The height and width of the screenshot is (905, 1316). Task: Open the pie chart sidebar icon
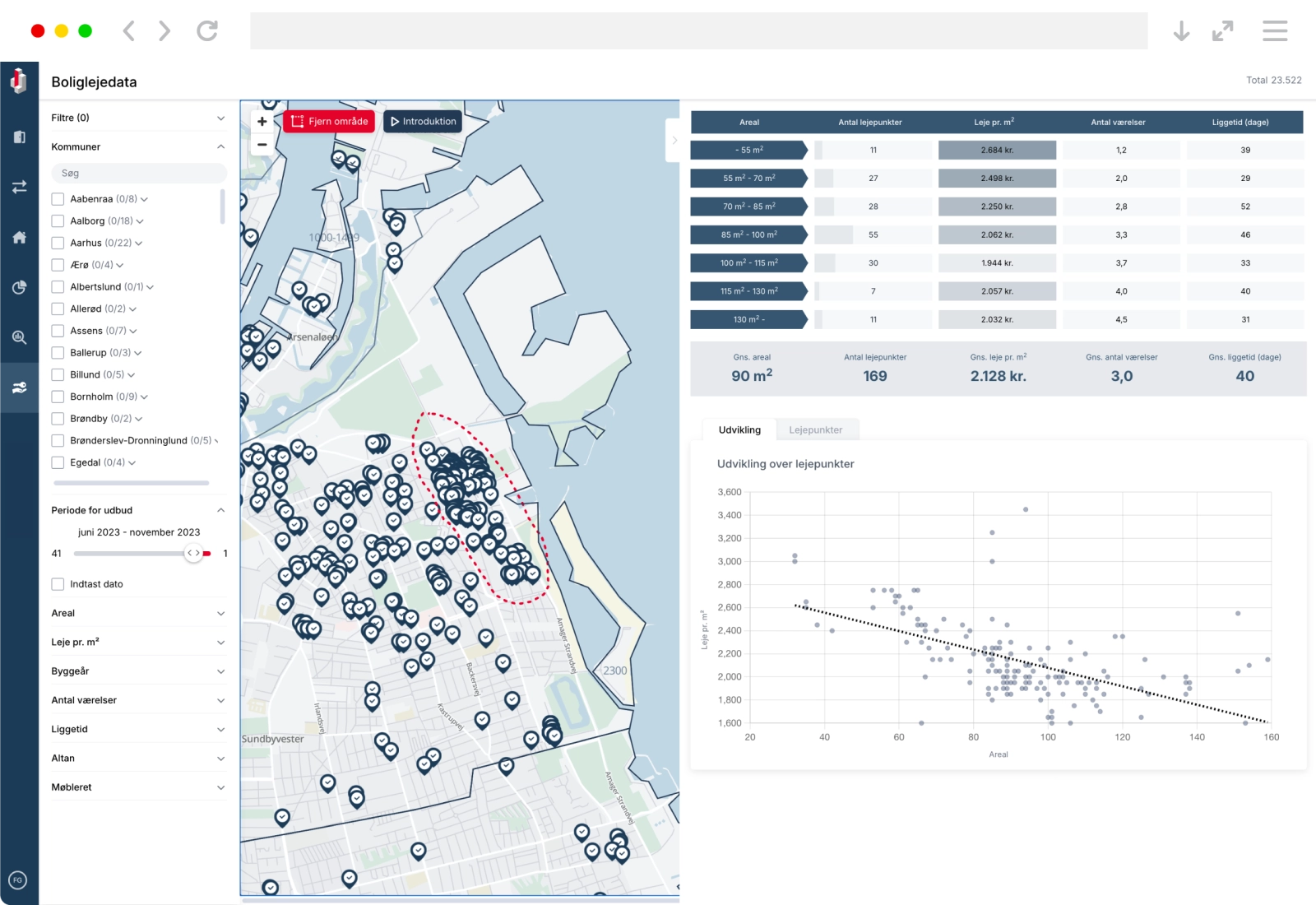click(19, 287)
